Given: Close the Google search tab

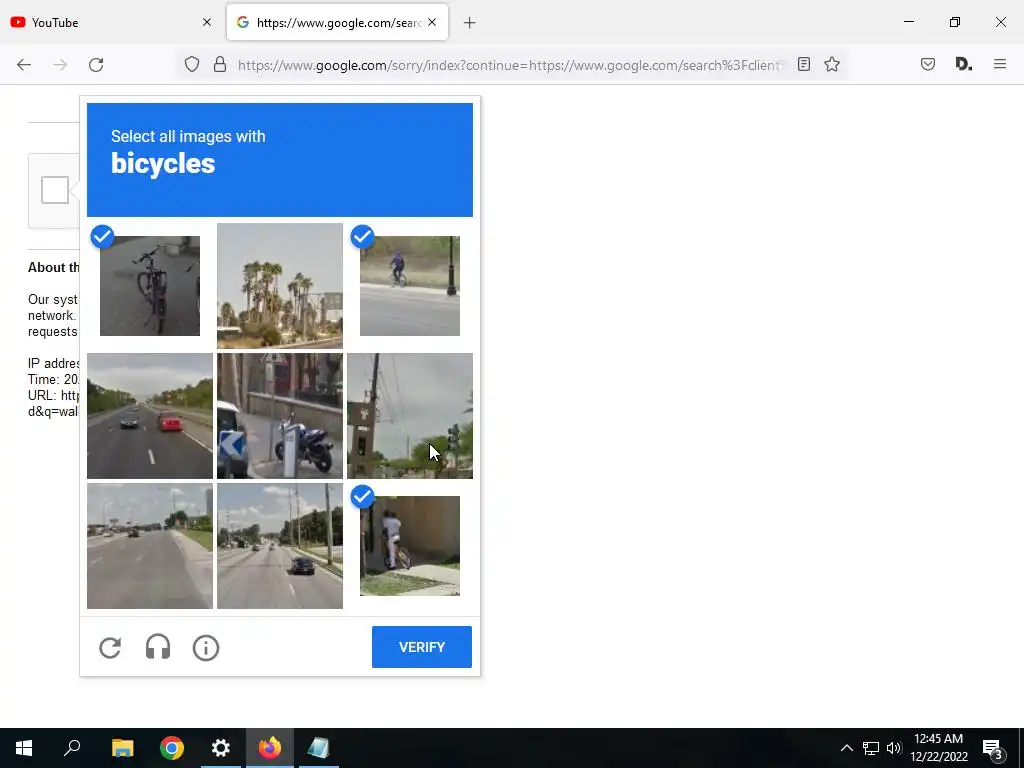Looking at the screenshot, I should point(432,22).
